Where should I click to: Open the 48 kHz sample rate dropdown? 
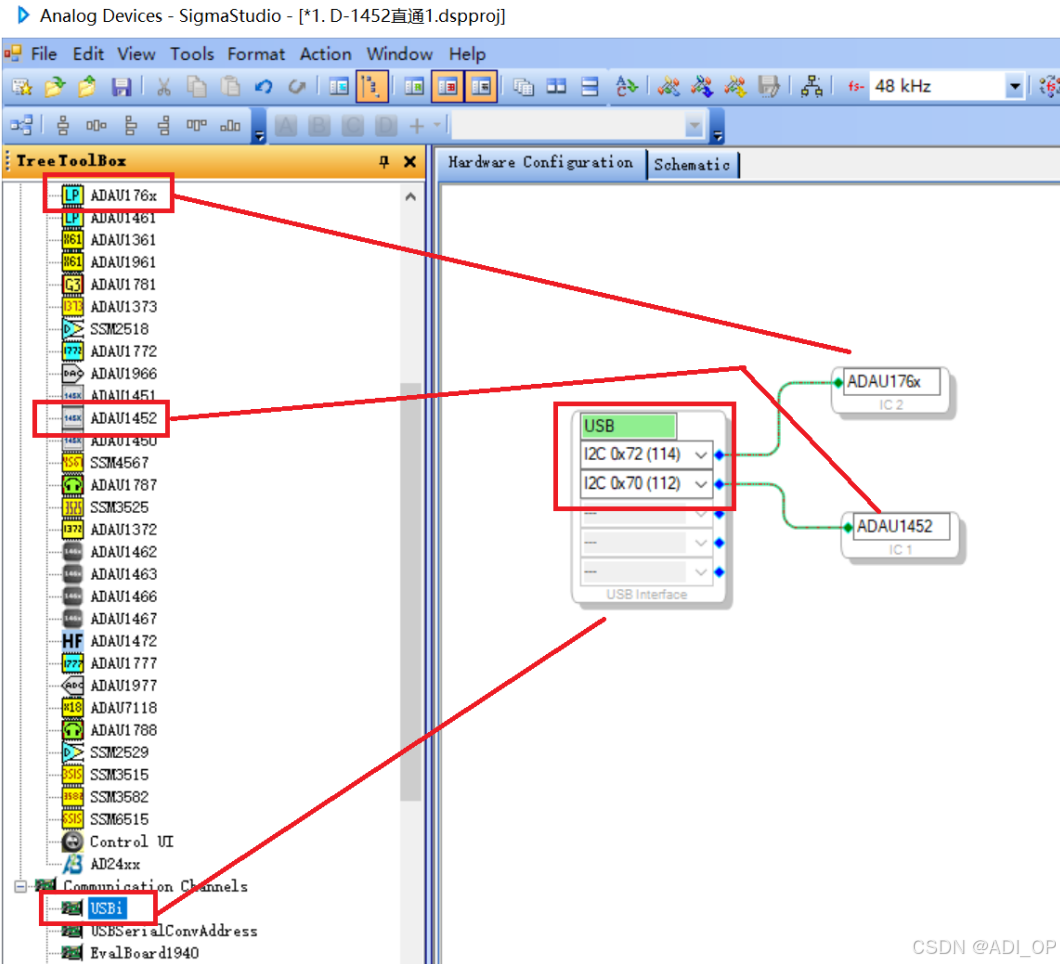(1014, 87)
